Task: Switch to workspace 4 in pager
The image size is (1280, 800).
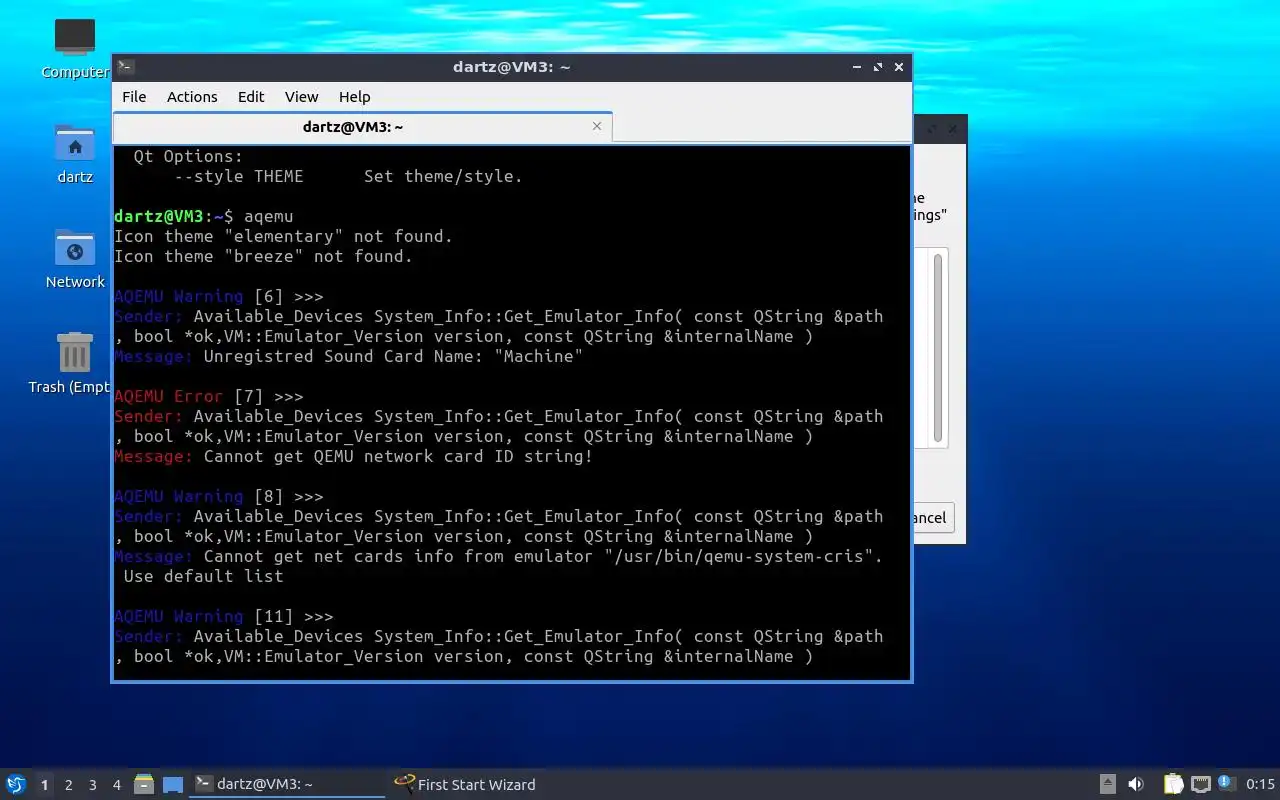Action: [x=116, y=785]
